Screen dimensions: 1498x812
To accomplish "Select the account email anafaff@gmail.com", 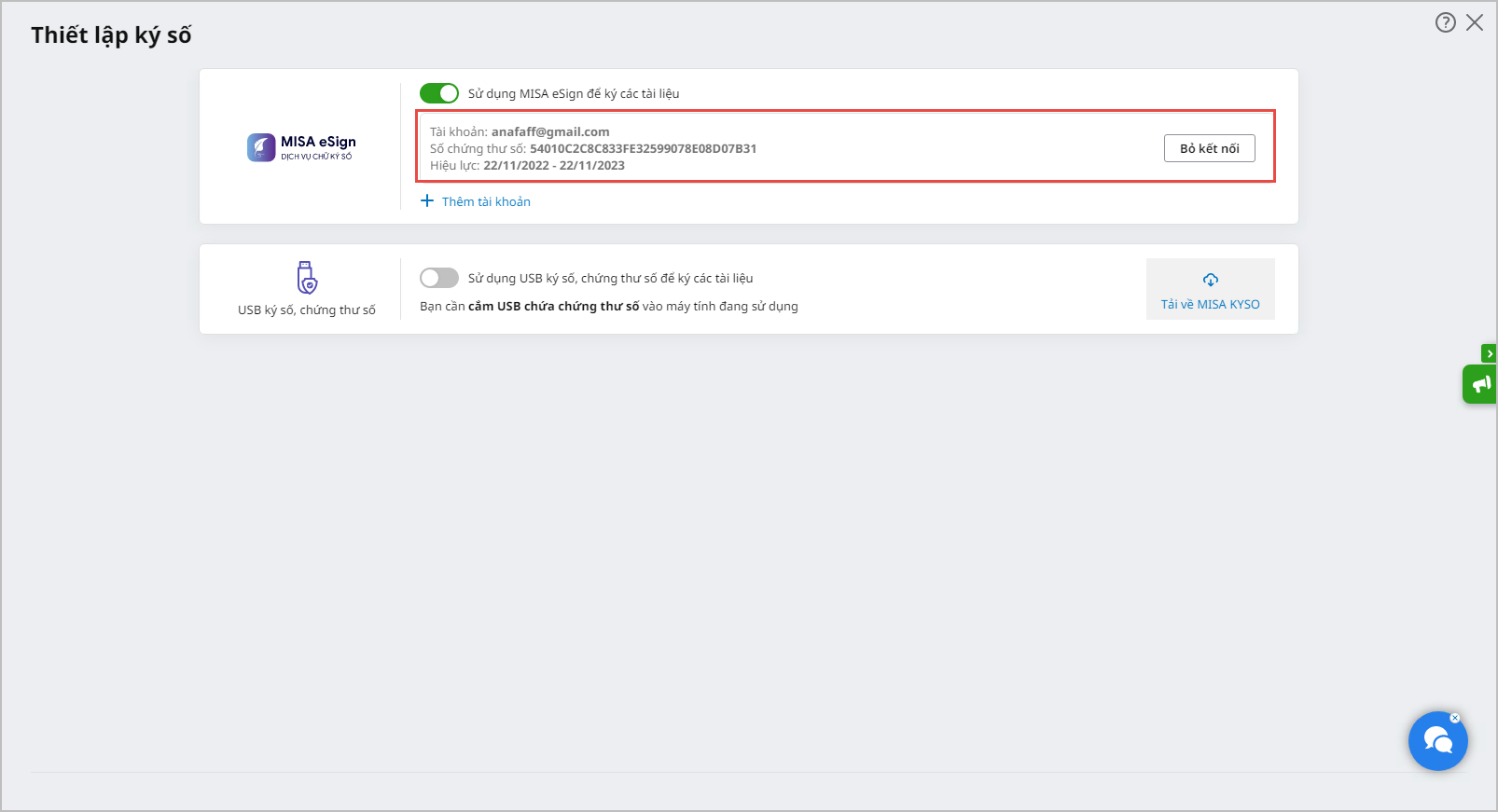I will 550,131.
